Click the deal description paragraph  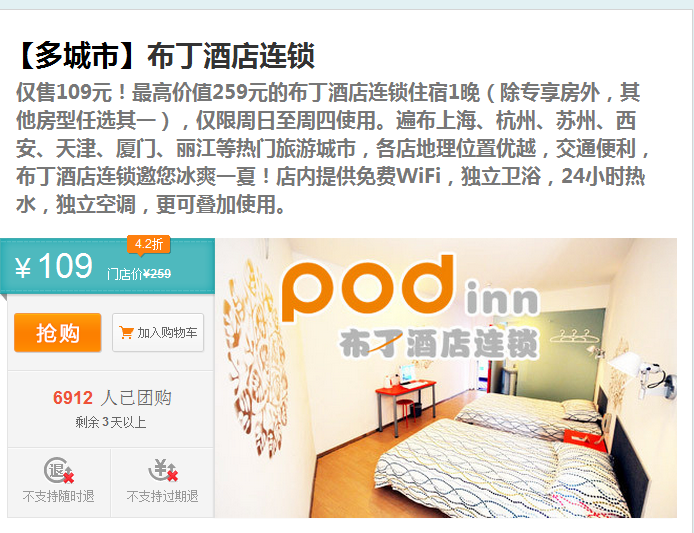point(333,148)
